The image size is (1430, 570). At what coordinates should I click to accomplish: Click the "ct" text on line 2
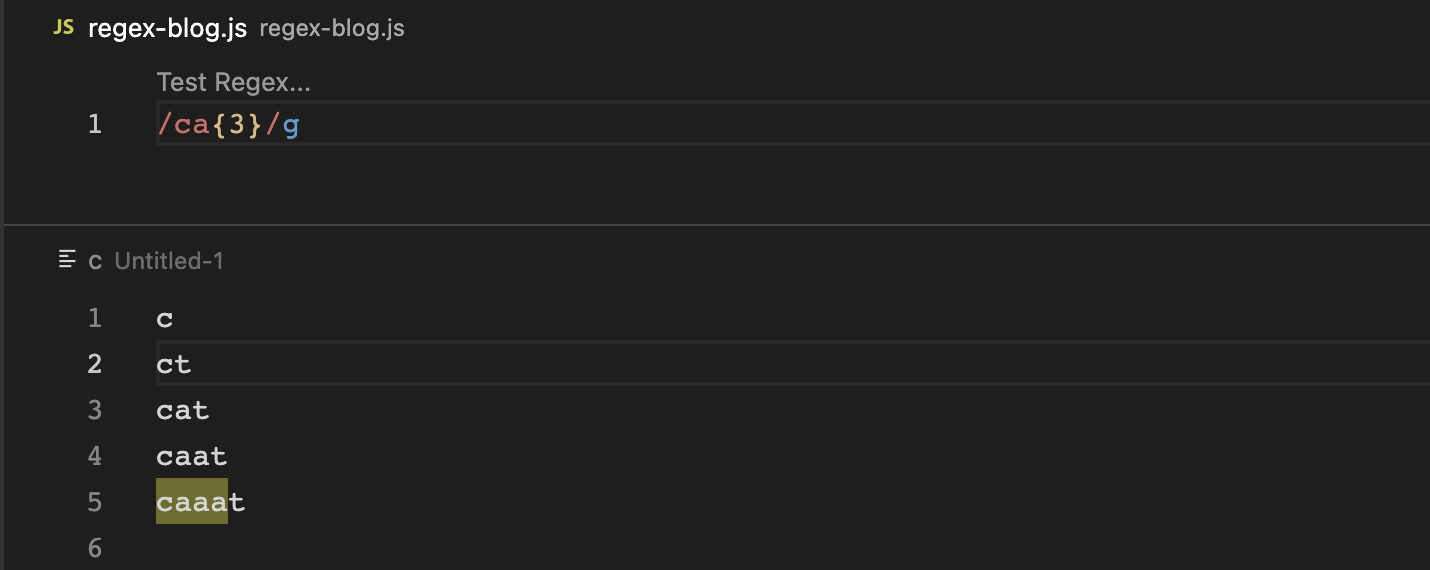point(174,365)
